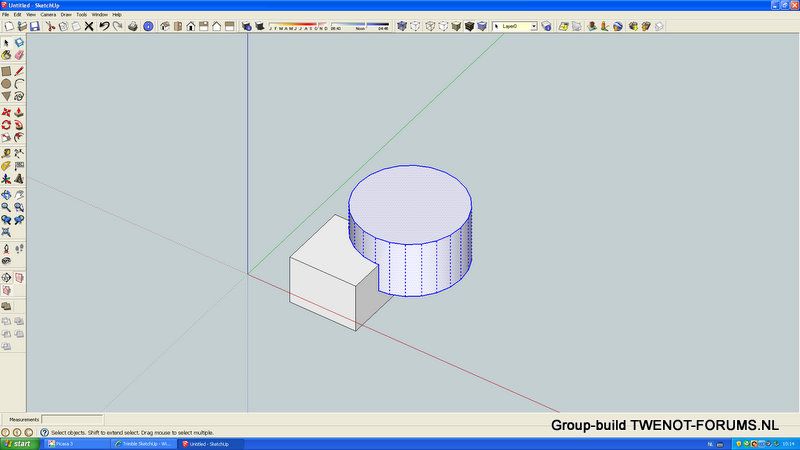Pick the Make Component tool

point(19,43)
